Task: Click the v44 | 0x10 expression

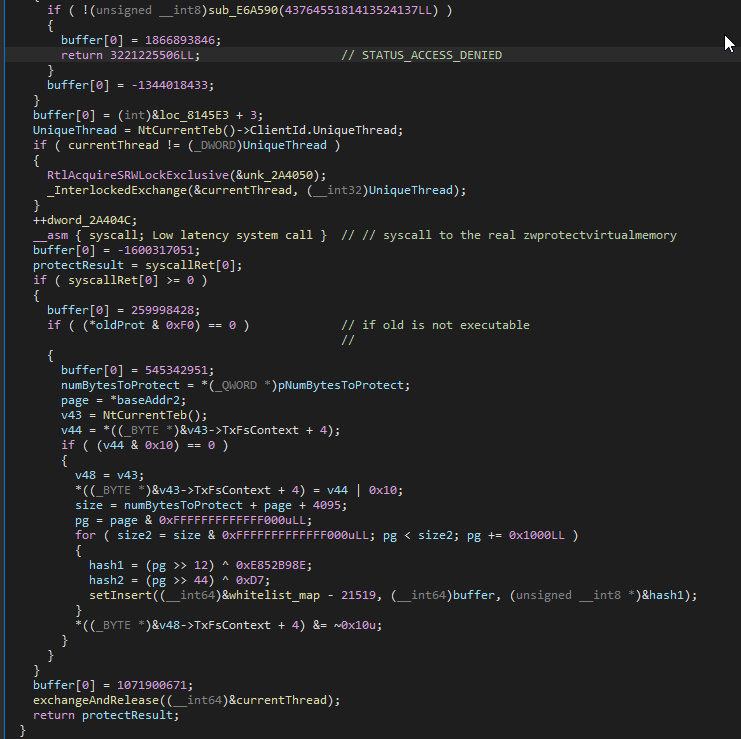Action: [x=364, y=490]
